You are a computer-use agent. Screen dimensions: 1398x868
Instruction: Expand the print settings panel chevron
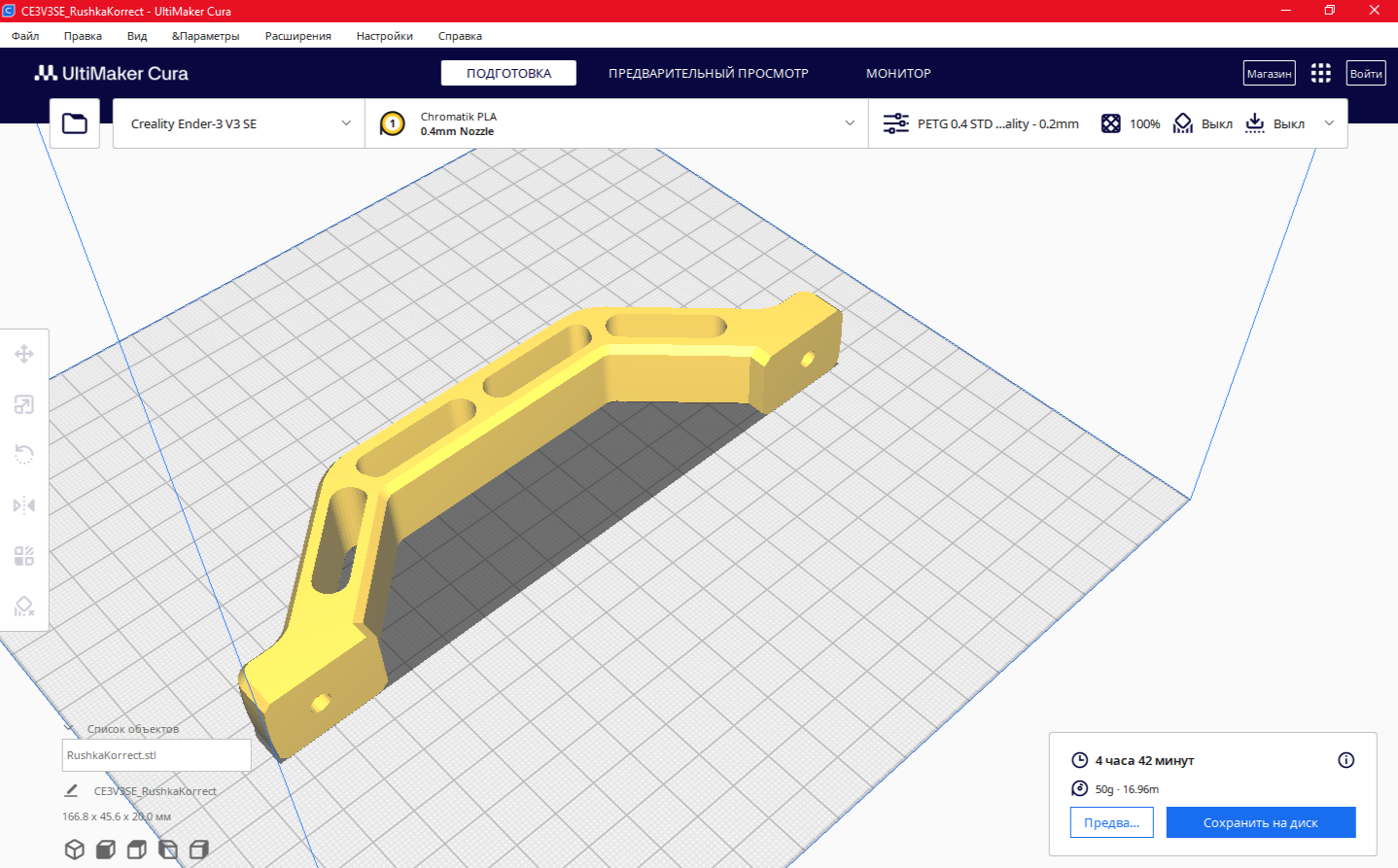[1329, 123]
